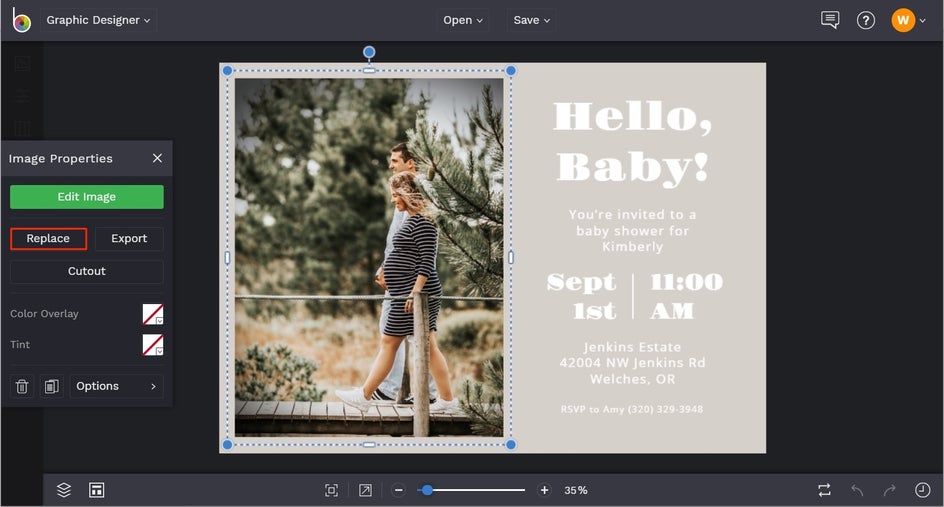The width and height of the screenshot is (944, 507).
Task: Expand the Graphic Designer dropdown
Action: [x=98, y=20]
